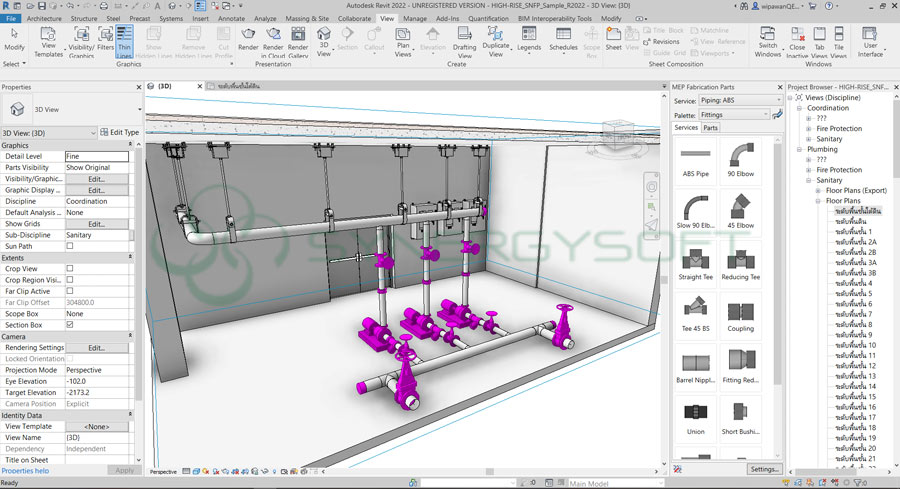900x489 pixels.
Task: Choose the Reducing Tee fitting
Action: [740, 263]
